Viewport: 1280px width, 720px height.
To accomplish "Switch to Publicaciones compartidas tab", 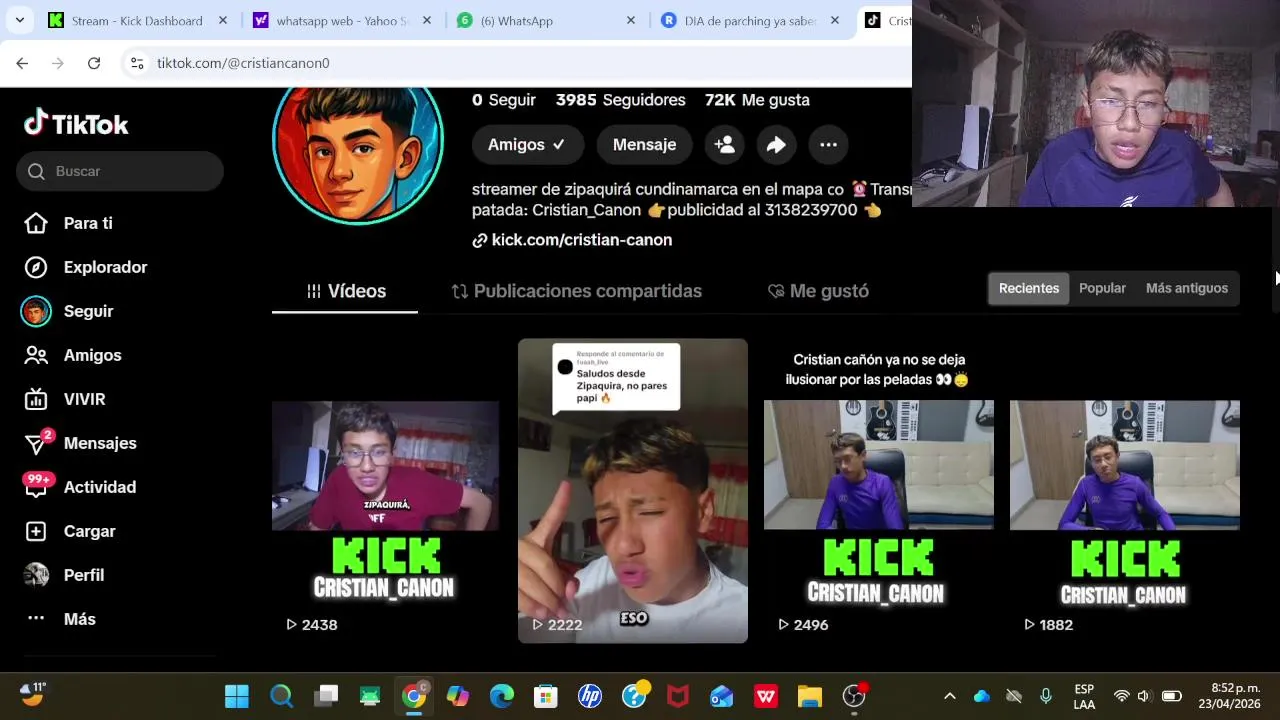I will click(x=577, y=291).
